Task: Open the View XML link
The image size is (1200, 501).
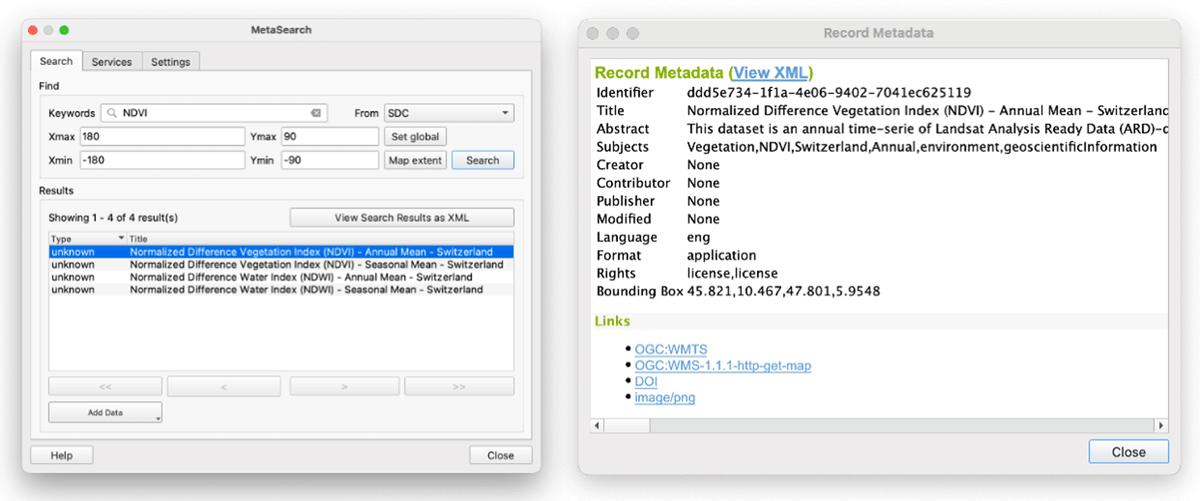Action: coord(771,73)
